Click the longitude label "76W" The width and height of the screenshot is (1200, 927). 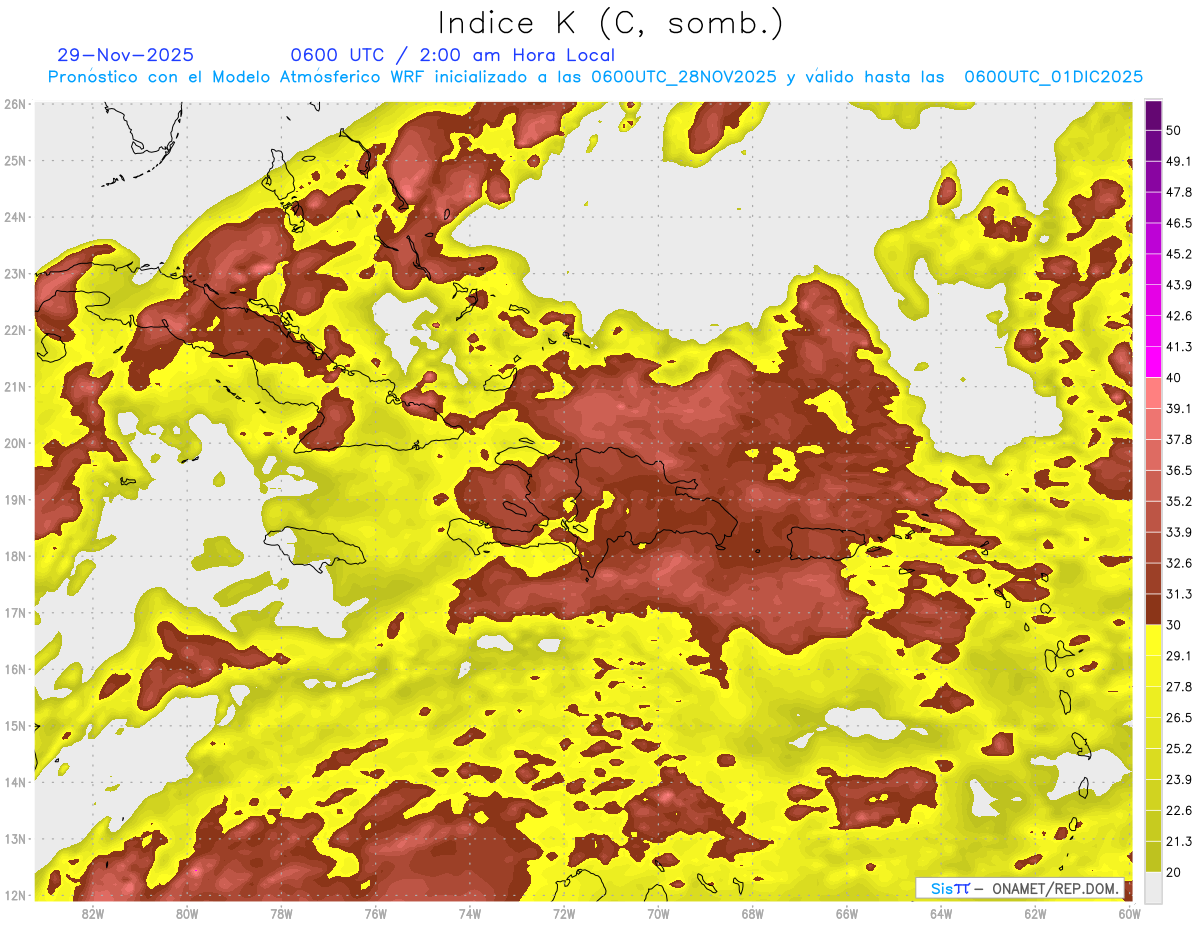point(375,913)
